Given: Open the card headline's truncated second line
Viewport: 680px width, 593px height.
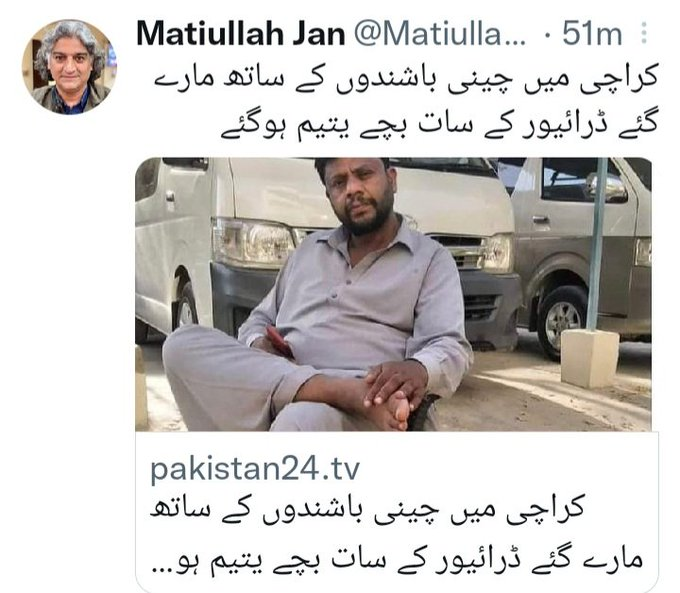Looking at the screenshot, I should [x=396, y=562].
